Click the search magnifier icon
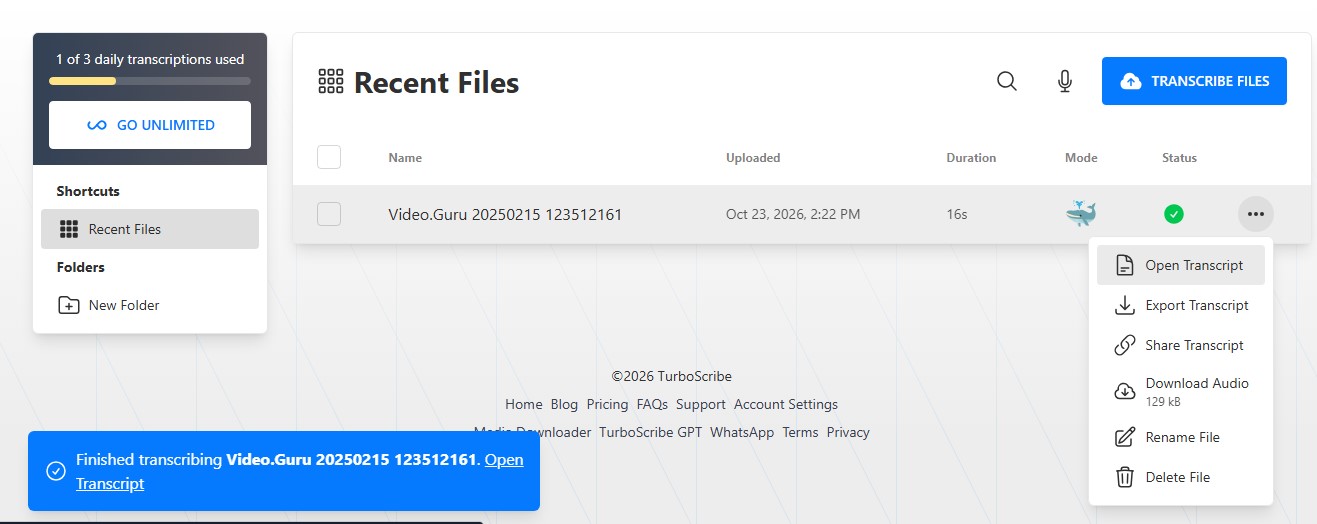 [1007, 81]
